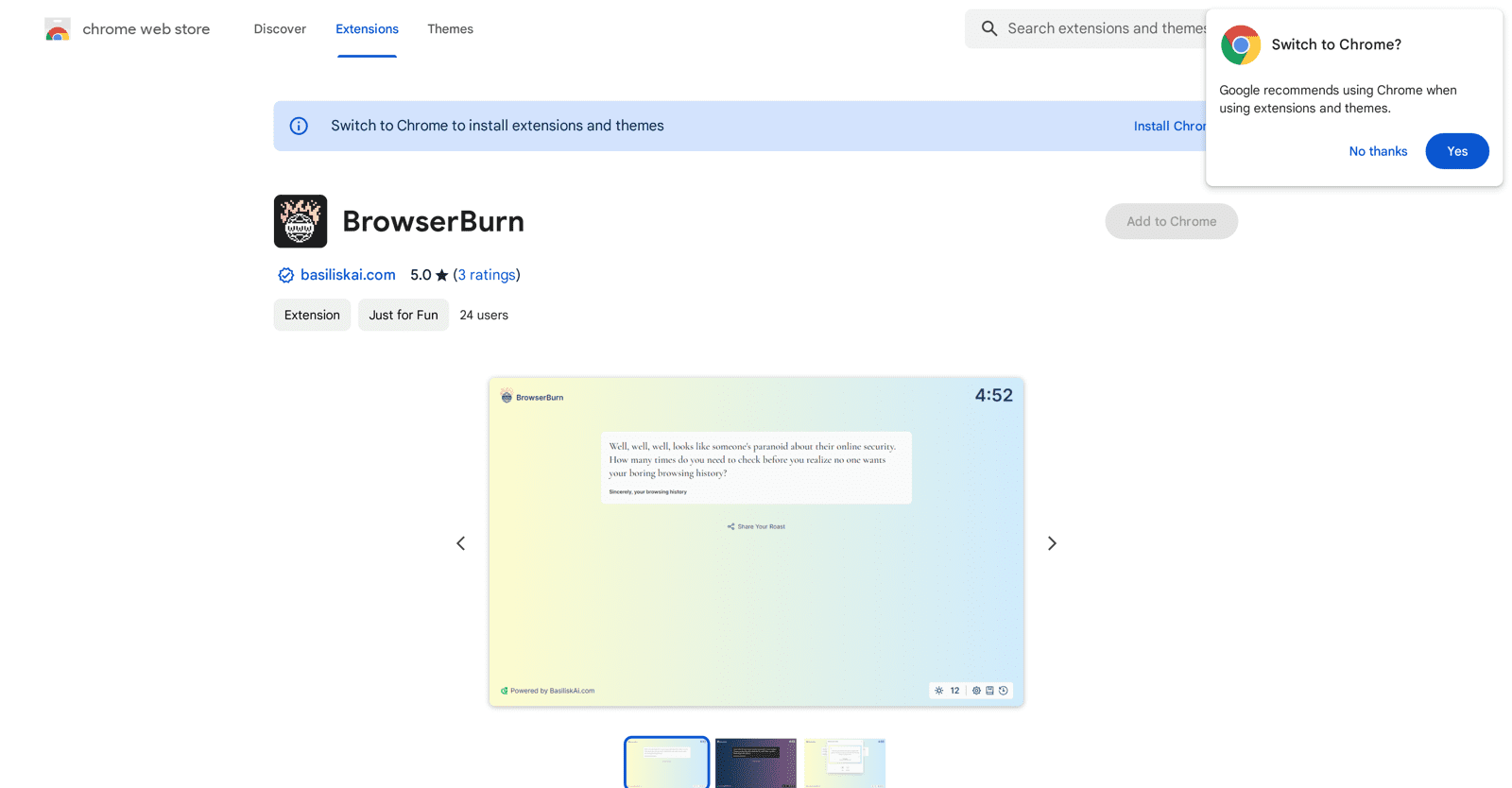Dismiss popup with No thanks
Screen dimensions: 1512x788
(1378, 151)
